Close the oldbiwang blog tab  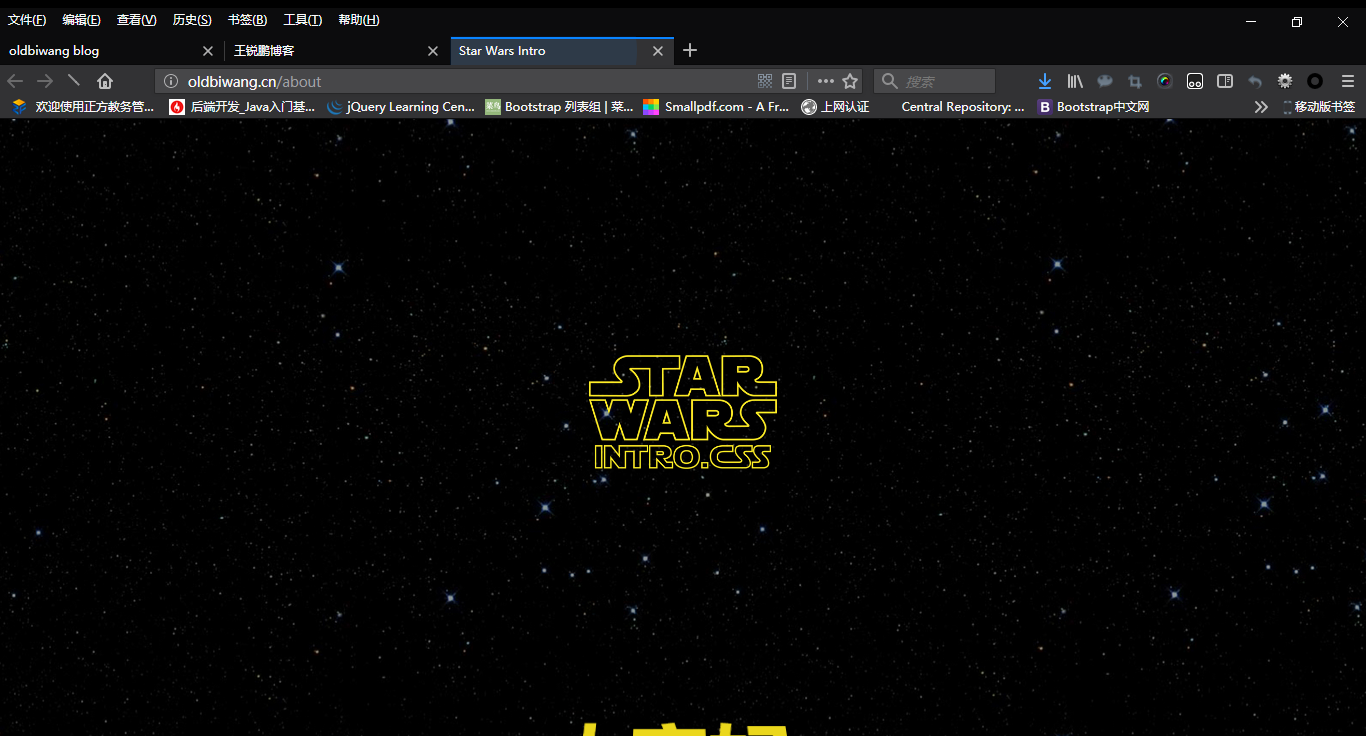pos(208,51)
